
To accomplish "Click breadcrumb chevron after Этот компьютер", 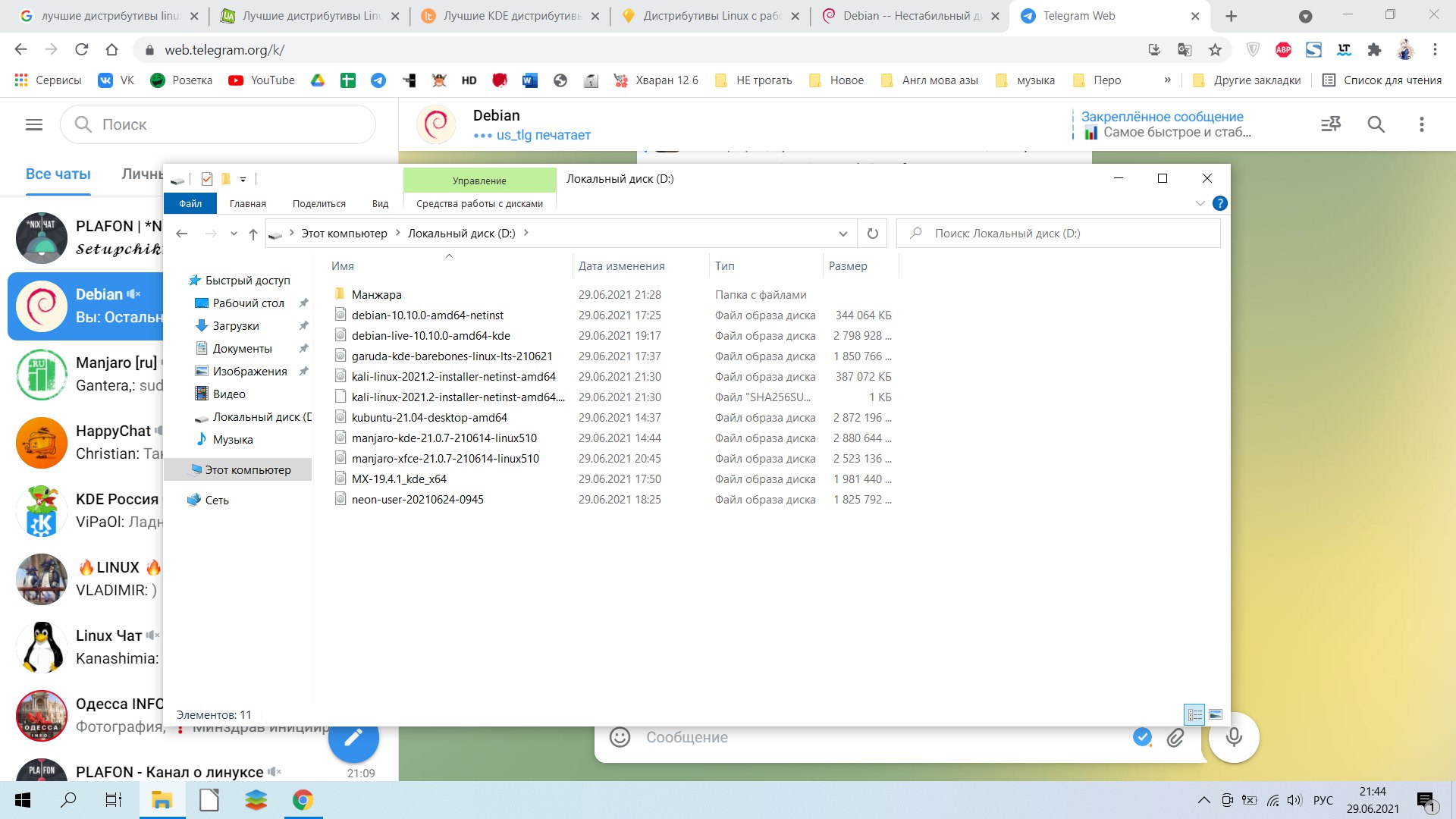I will pyautogui.click(x=397, y=233).
